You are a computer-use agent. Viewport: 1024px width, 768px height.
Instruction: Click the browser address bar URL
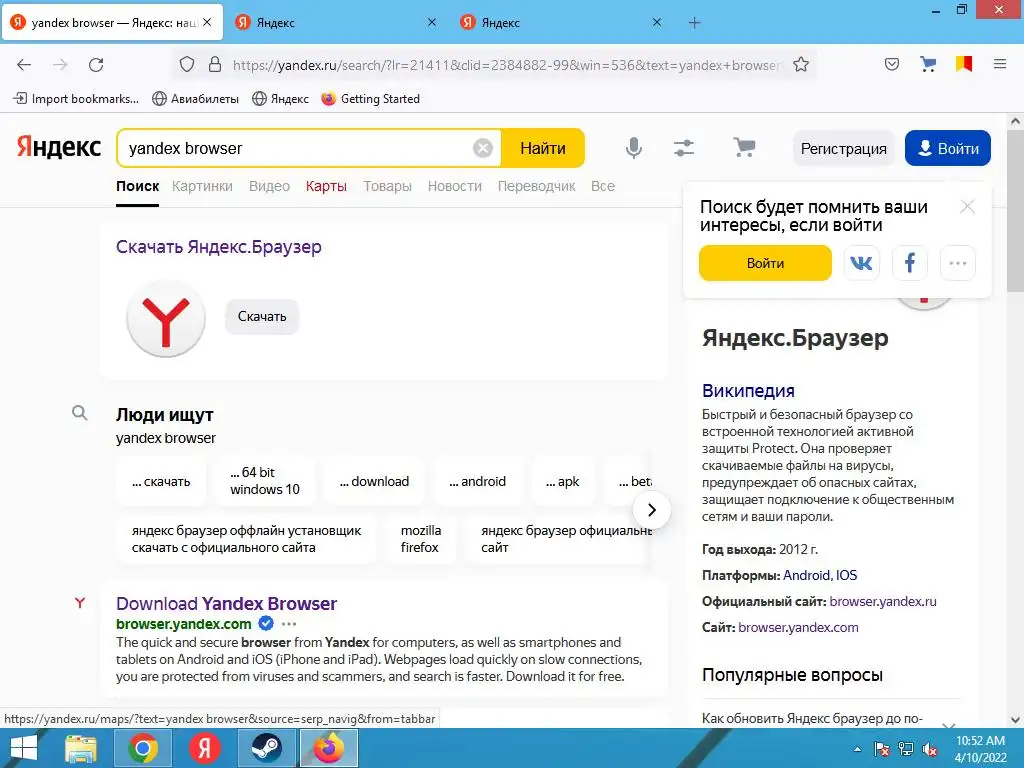(506, 65)
